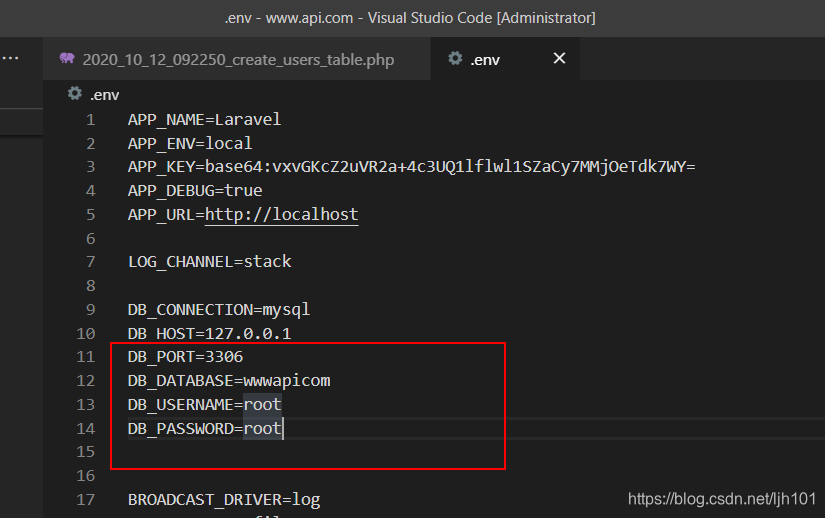Click the .env breadcrumb label

click(x=105, y=95)
